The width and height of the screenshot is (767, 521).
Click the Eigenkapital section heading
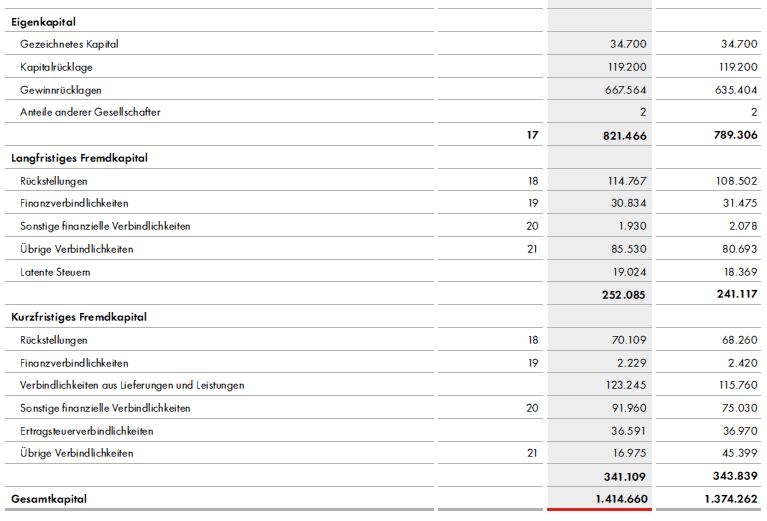(x=43, y=22)
